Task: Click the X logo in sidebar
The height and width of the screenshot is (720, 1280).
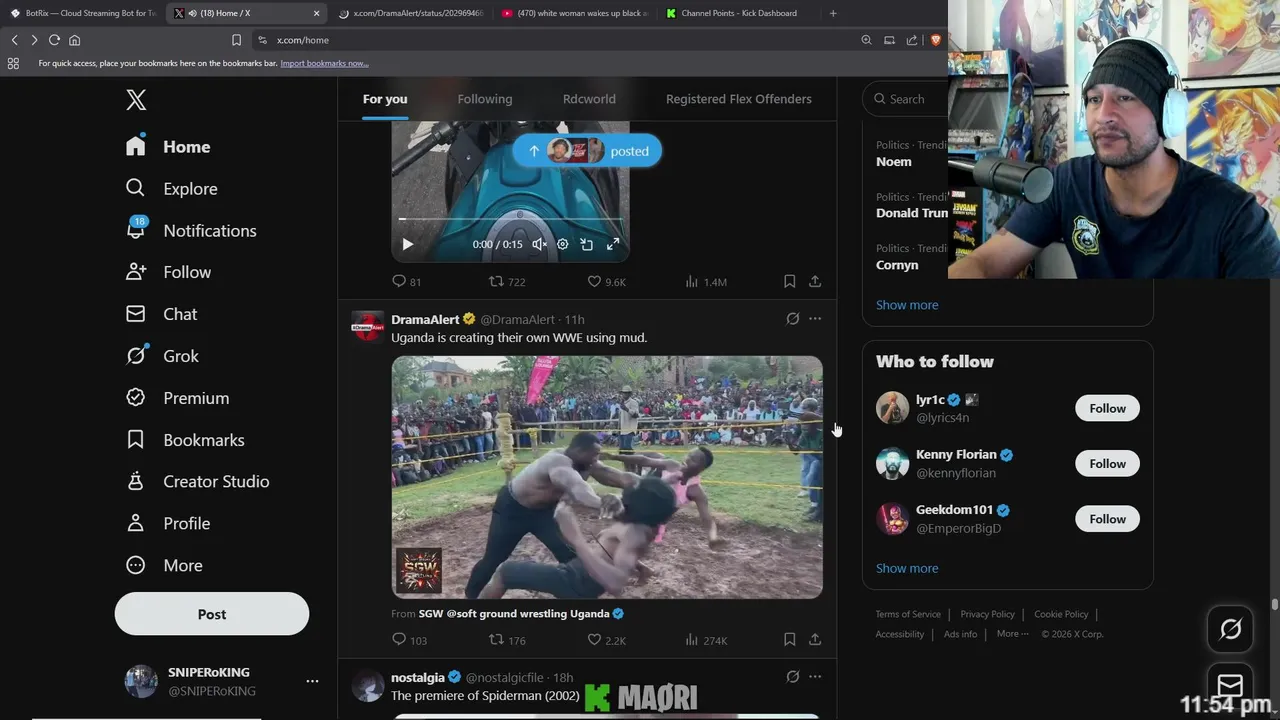Action: point(136,100)
